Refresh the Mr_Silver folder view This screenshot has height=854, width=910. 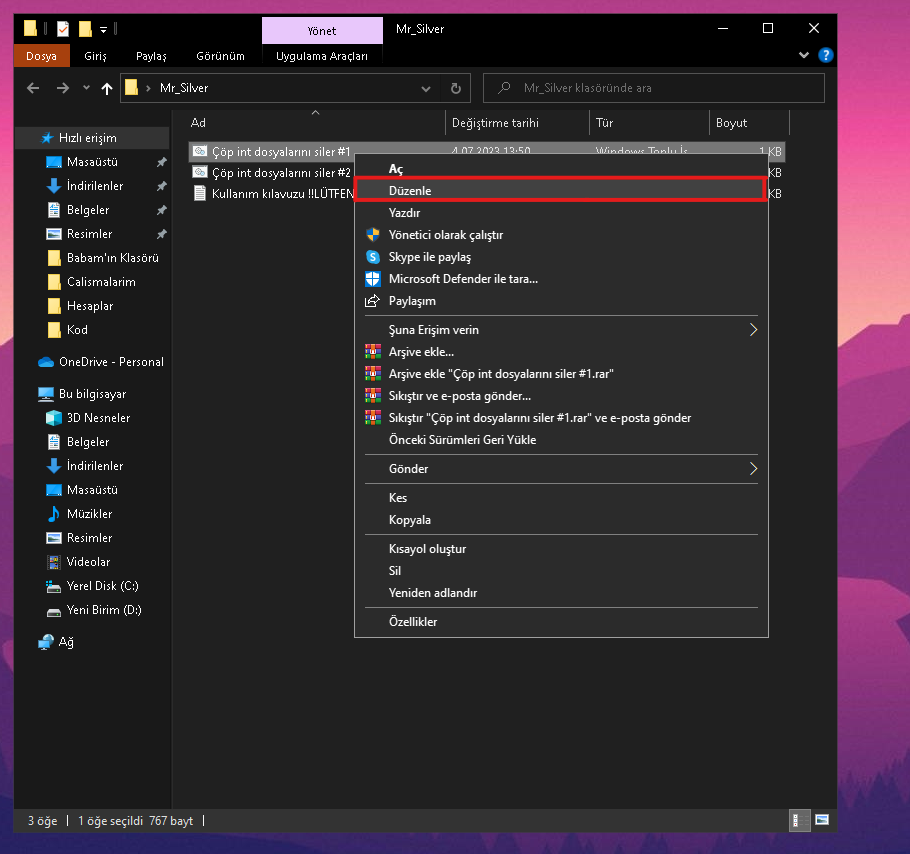coord(456,88)
